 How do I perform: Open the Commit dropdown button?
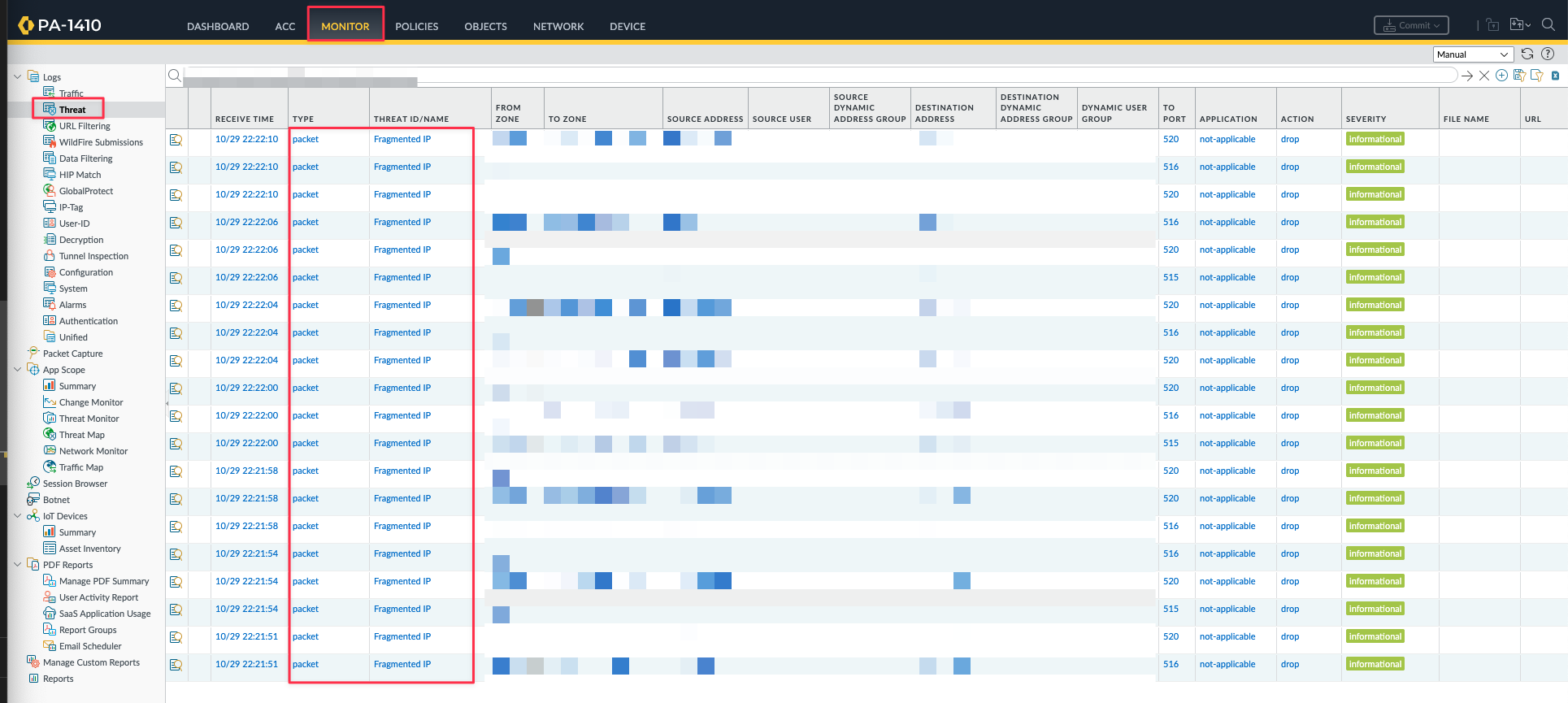pos(1411,25)
